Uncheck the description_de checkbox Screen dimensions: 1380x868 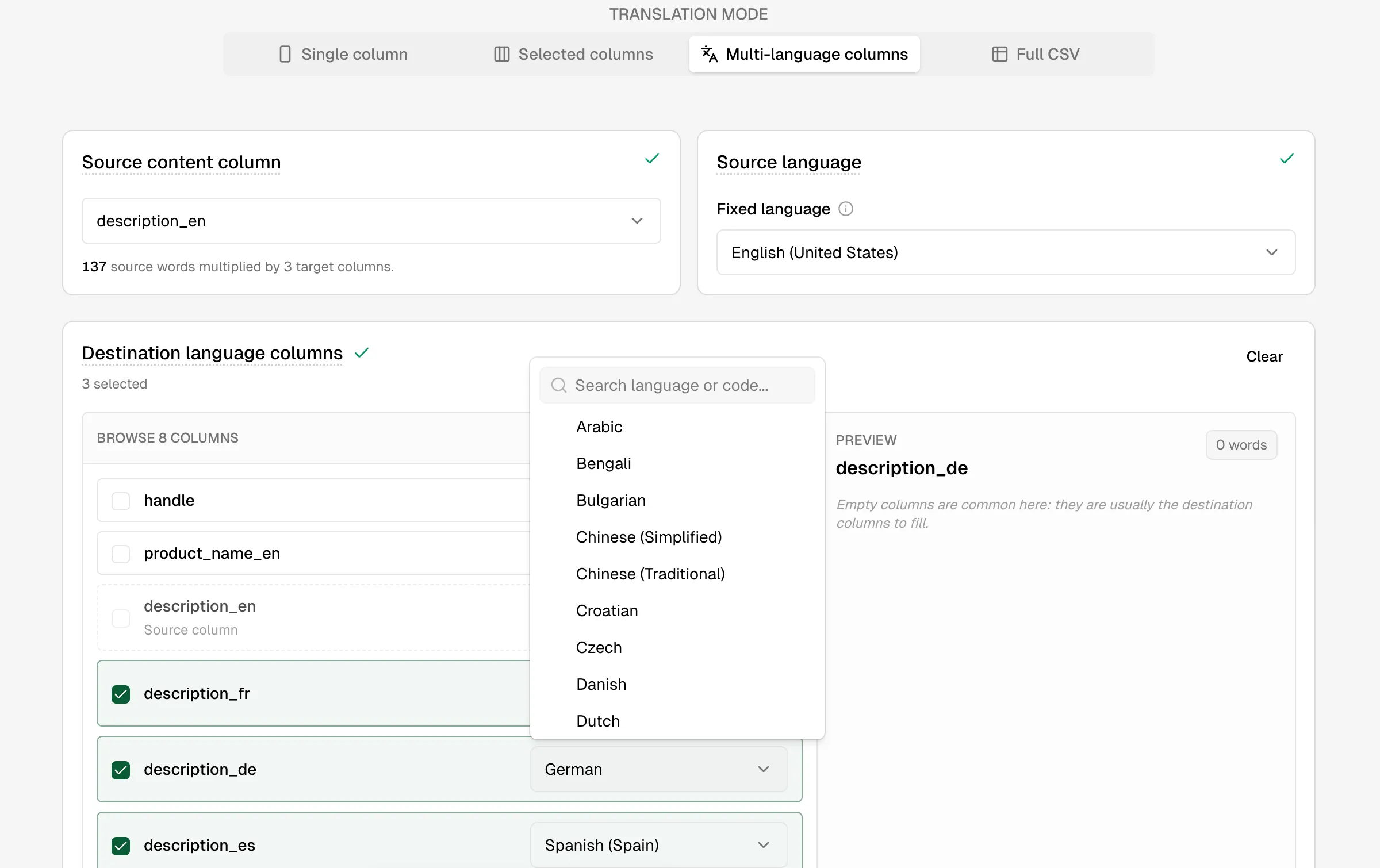[x=121, y=770]
